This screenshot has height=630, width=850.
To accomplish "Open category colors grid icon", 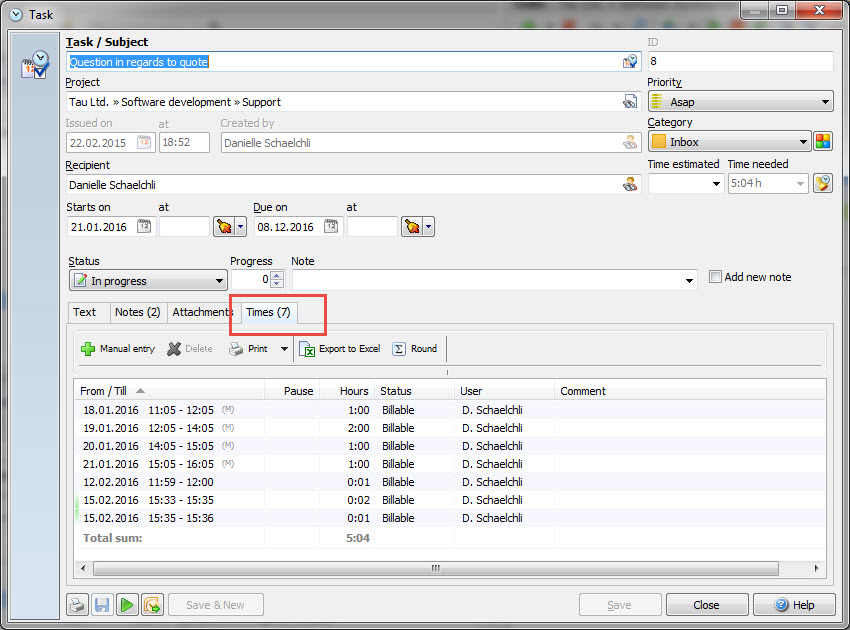I will point(823,142).
